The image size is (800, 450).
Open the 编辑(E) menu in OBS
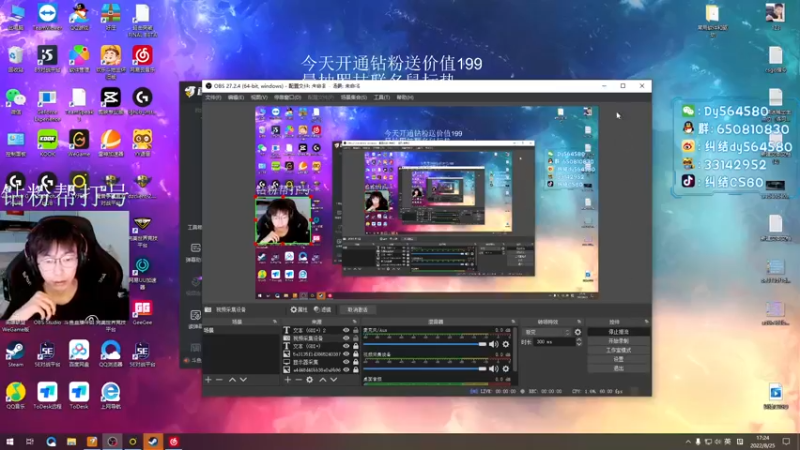(x=236, y=97)
